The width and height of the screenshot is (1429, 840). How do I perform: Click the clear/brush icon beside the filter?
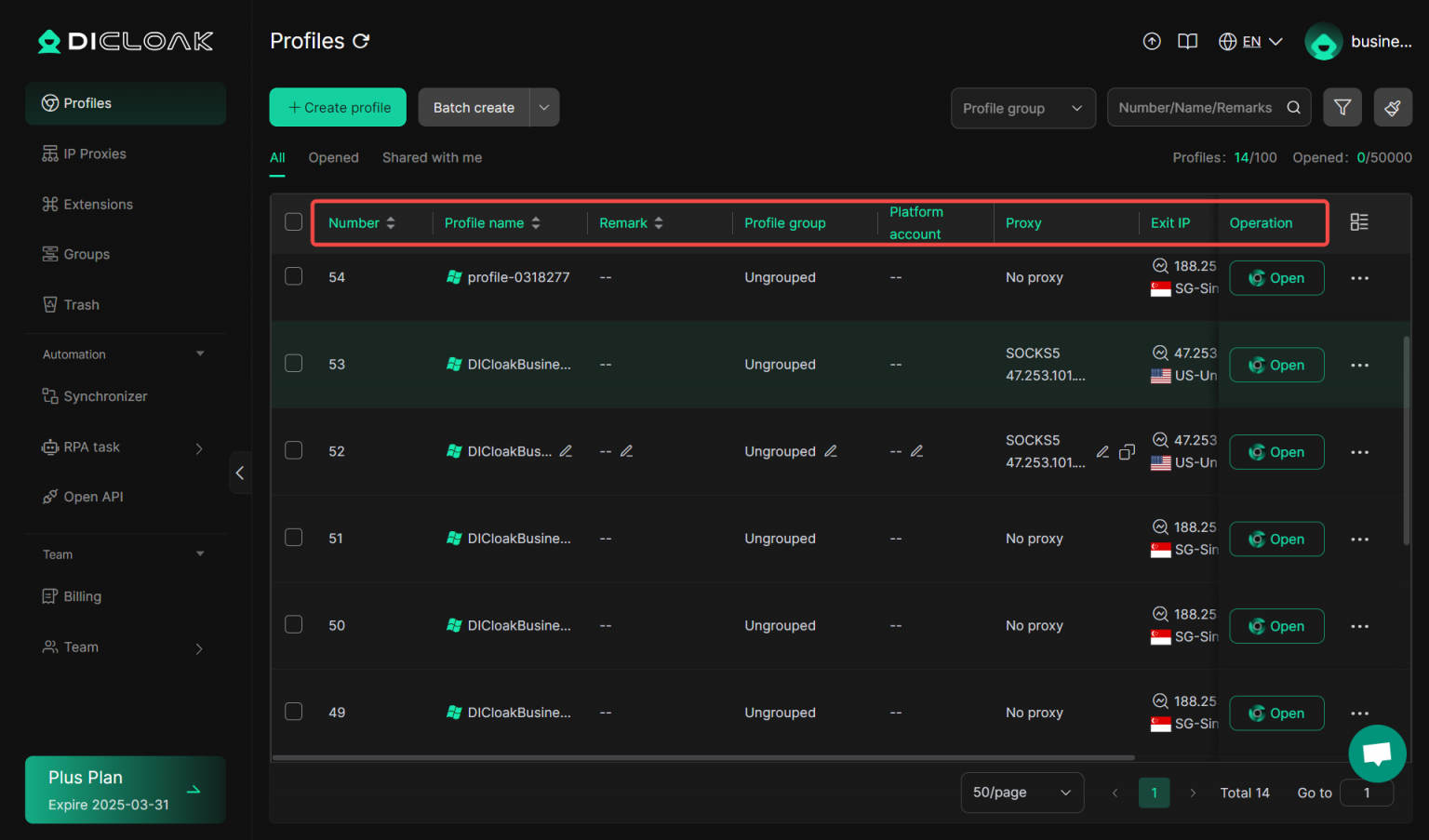[x=1393, y=107]
